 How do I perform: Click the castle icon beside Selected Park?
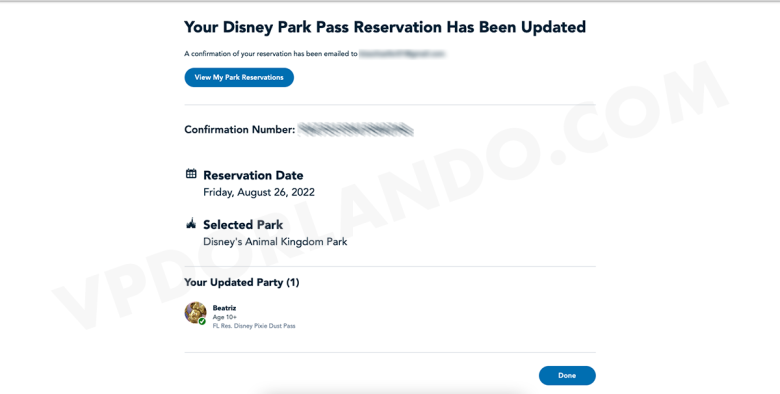pos(191,223)
